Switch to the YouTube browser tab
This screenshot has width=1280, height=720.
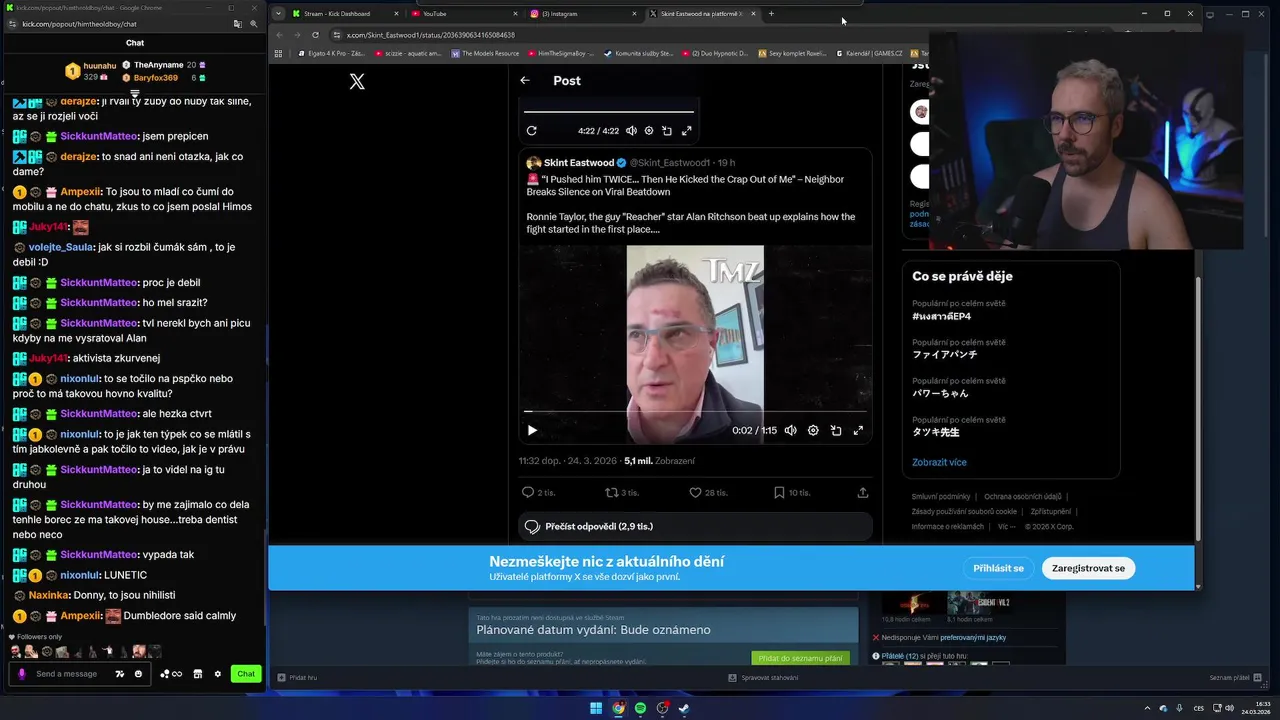point(464,14)
